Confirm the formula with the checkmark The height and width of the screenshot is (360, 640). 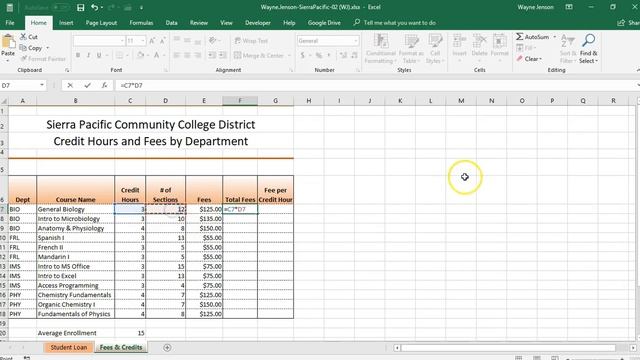click(87, 85)
